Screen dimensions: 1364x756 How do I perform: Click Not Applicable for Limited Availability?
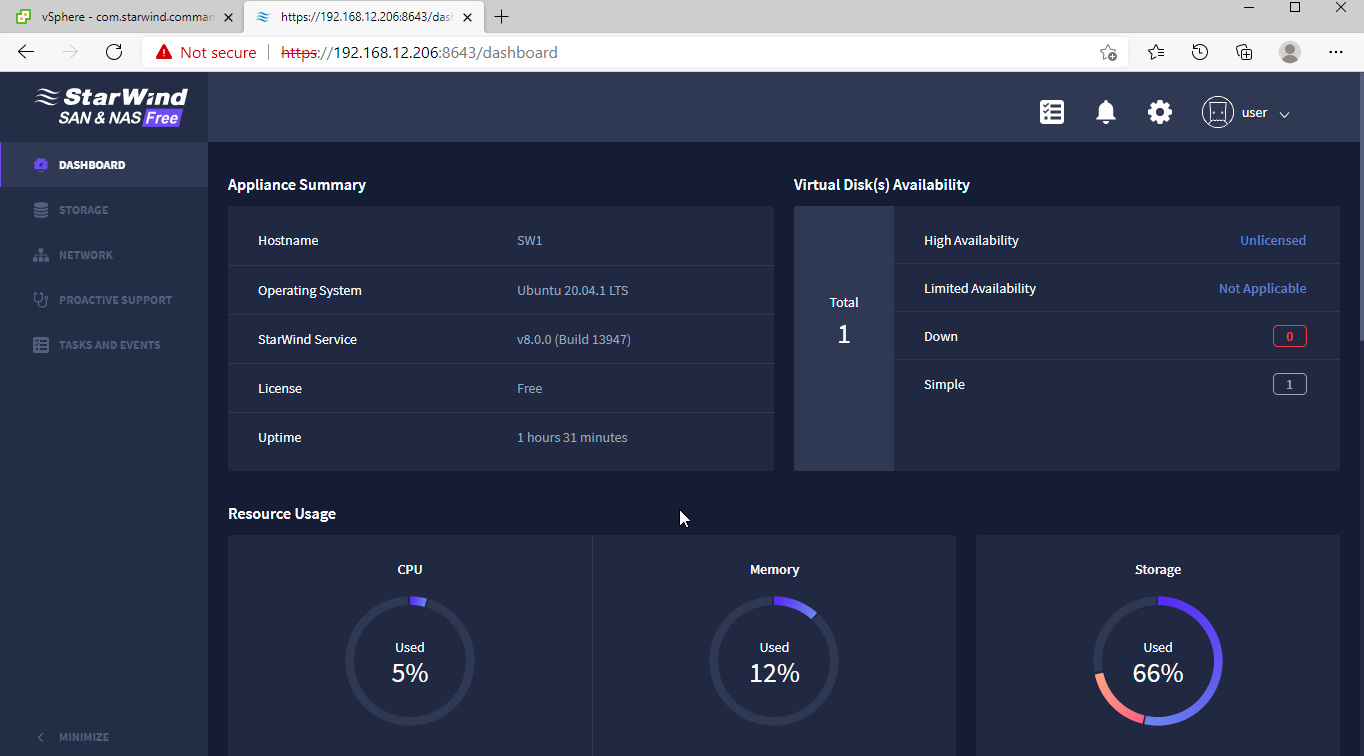(x=1262, y=288)
